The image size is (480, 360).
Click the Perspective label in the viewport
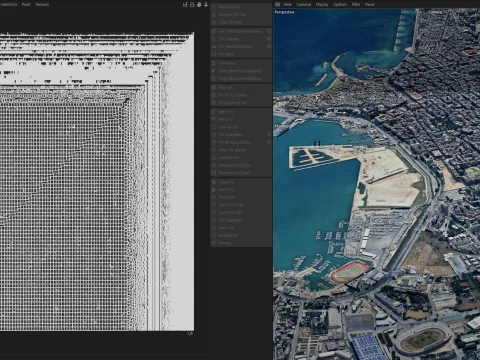pos(284,12)
